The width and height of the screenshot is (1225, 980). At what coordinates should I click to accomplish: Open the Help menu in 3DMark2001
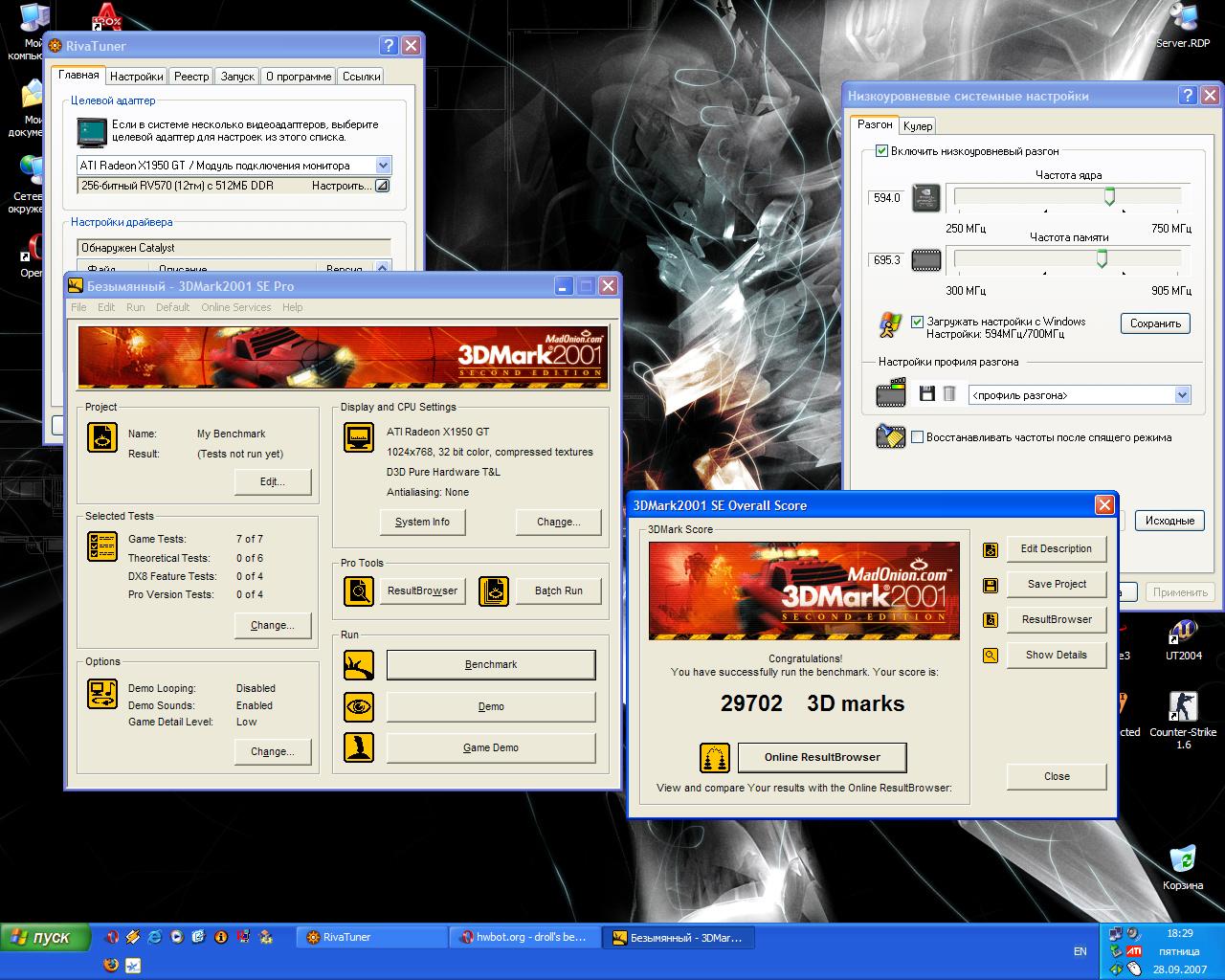293,307
